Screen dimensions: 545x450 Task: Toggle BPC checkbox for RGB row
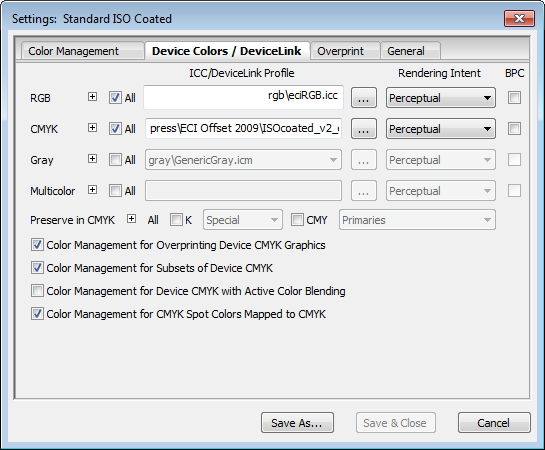pyautogui.click(x=514, y=98)
